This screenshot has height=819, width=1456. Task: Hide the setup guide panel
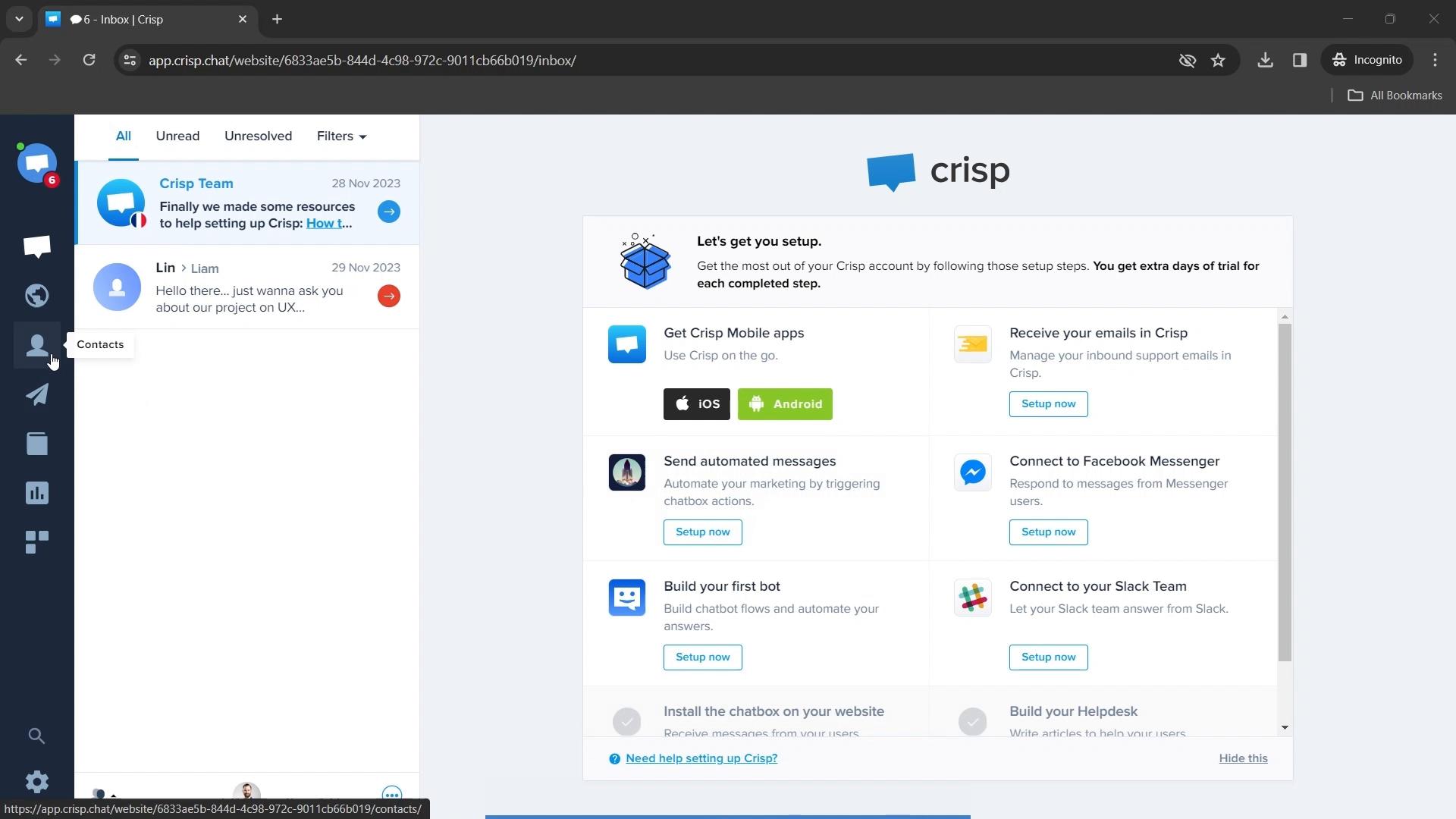(x=1243, y=758)
